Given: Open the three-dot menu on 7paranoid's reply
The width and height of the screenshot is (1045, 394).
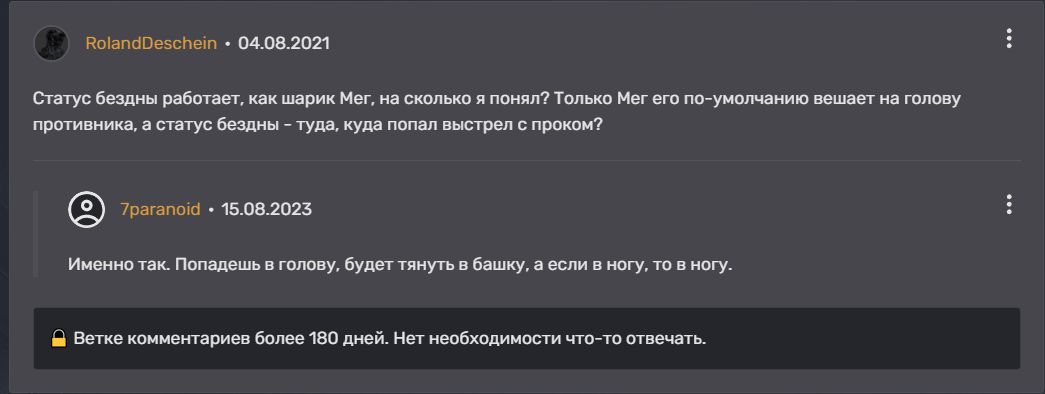Looking at the screenshot, I should 1009,205.
